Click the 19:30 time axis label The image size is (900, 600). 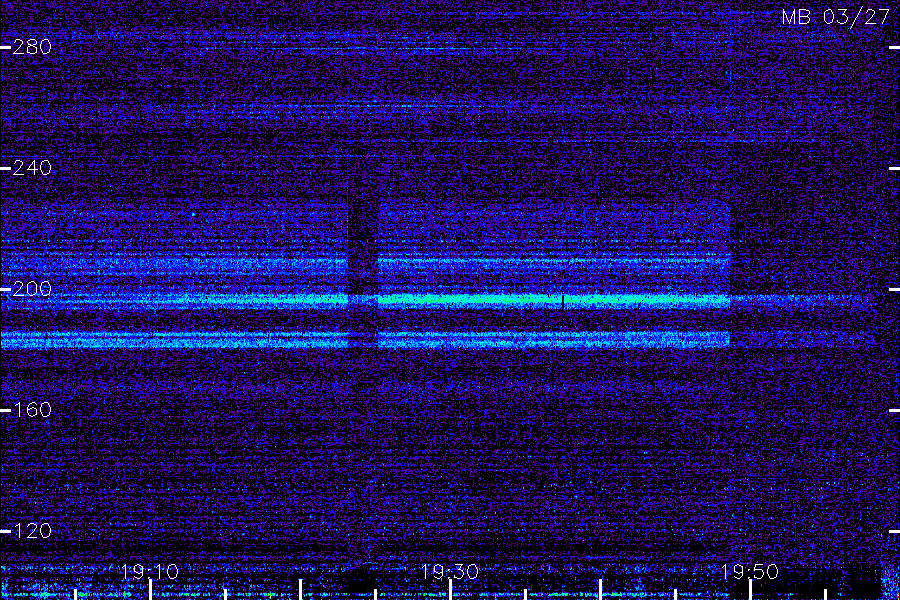(450, 571)
